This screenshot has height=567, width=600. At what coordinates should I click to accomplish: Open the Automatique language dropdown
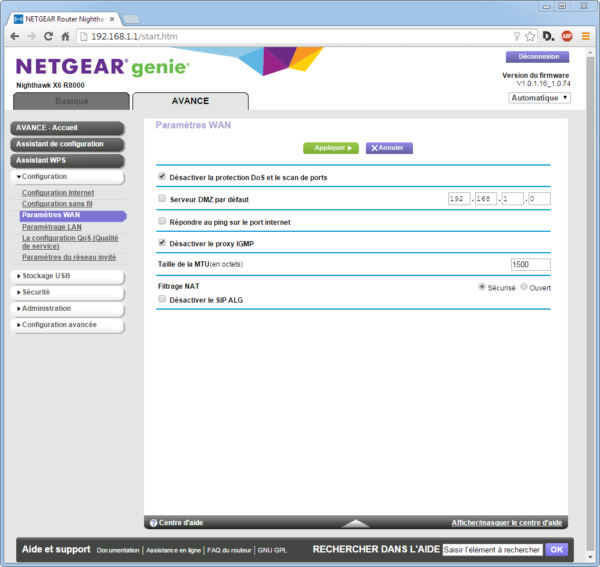tap(539, 98)
